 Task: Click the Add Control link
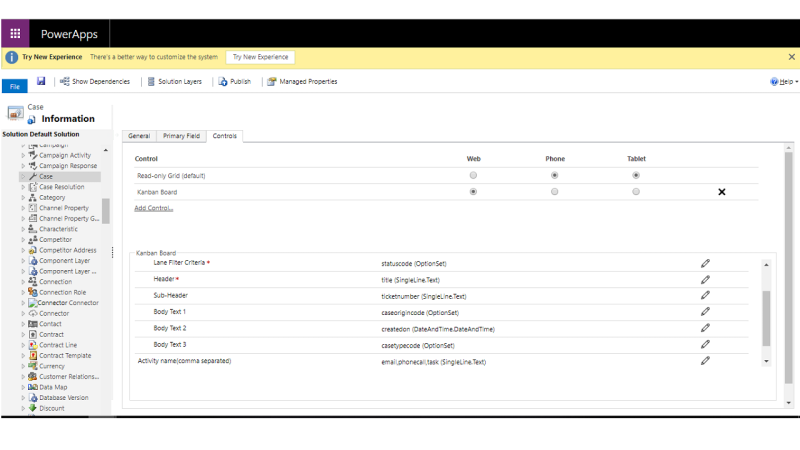[154, 208]
